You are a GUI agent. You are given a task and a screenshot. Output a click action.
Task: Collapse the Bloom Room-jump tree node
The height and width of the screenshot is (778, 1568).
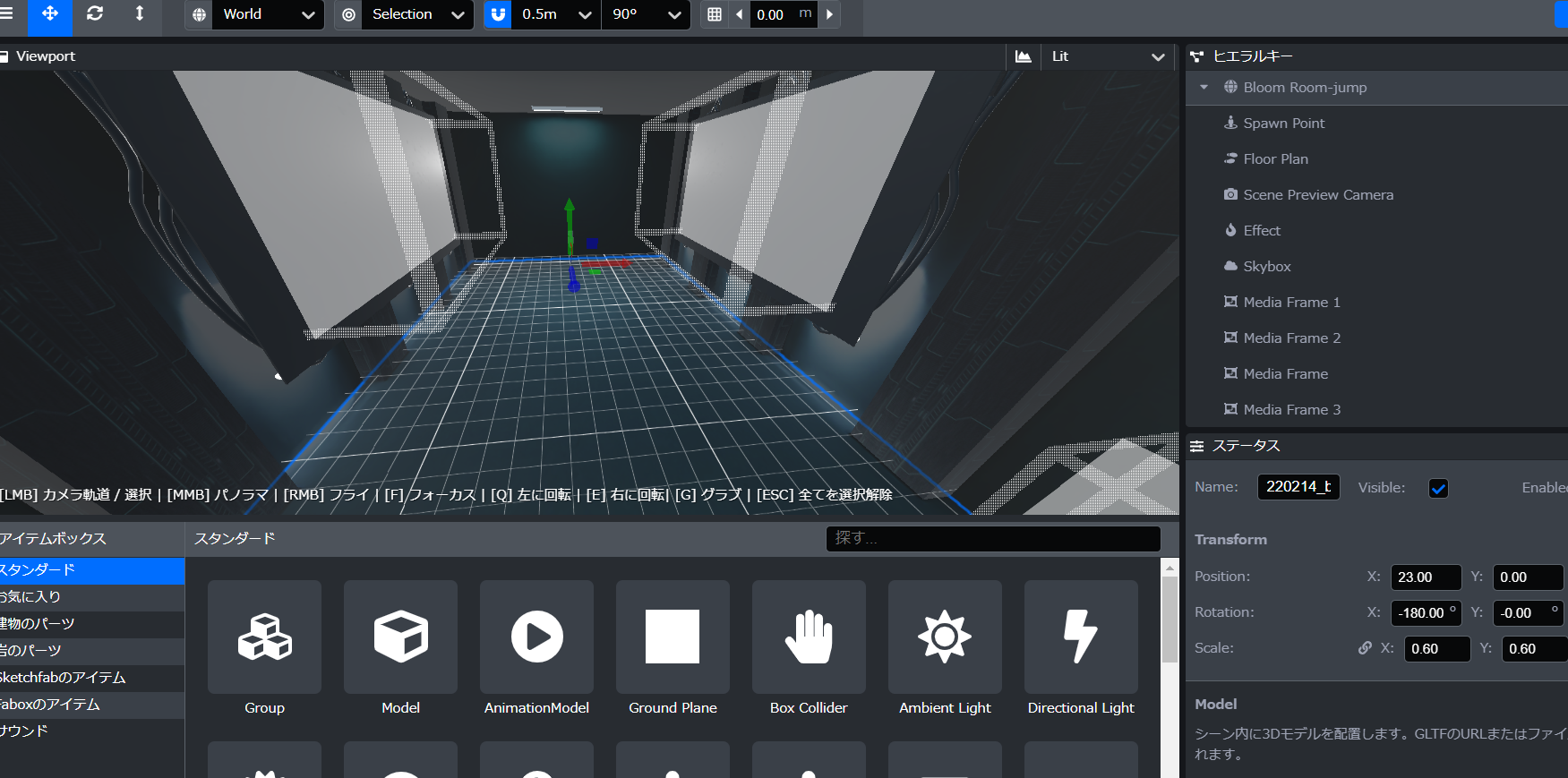click(x=1204, y=88)
